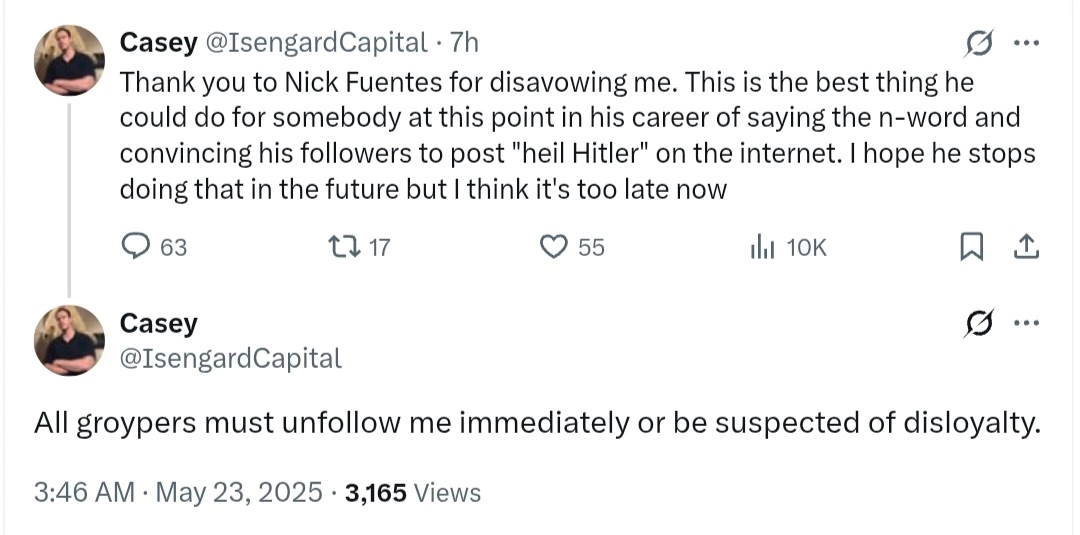Click the 3,165 Views count

click(413, 493)
